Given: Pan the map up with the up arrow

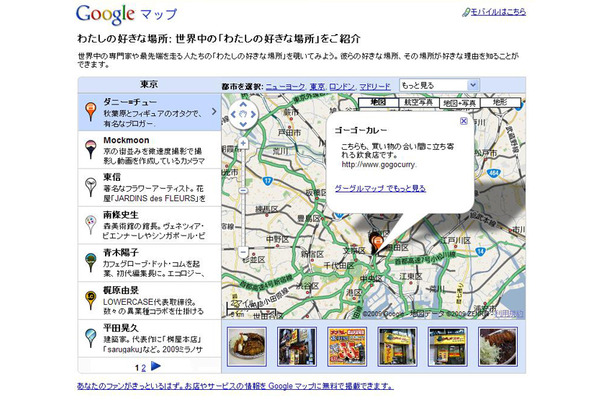Looking at the screenshot, I should click(x=243, y=104).
